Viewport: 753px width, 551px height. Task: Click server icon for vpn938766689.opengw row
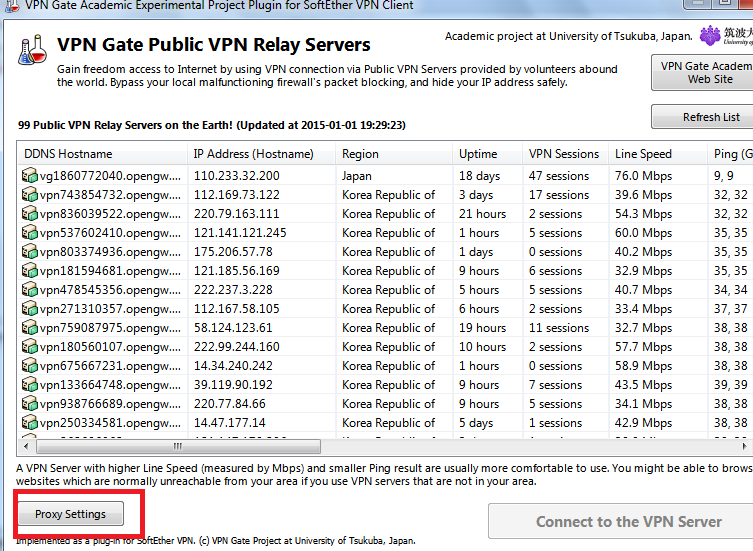tap(30, 404)
